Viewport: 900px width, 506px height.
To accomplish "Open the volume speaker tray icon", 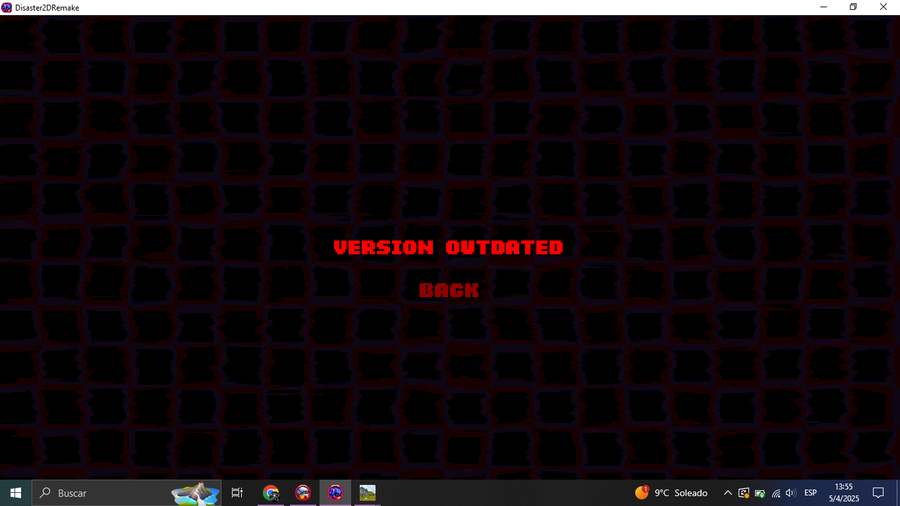I will (x=790, y=493).
